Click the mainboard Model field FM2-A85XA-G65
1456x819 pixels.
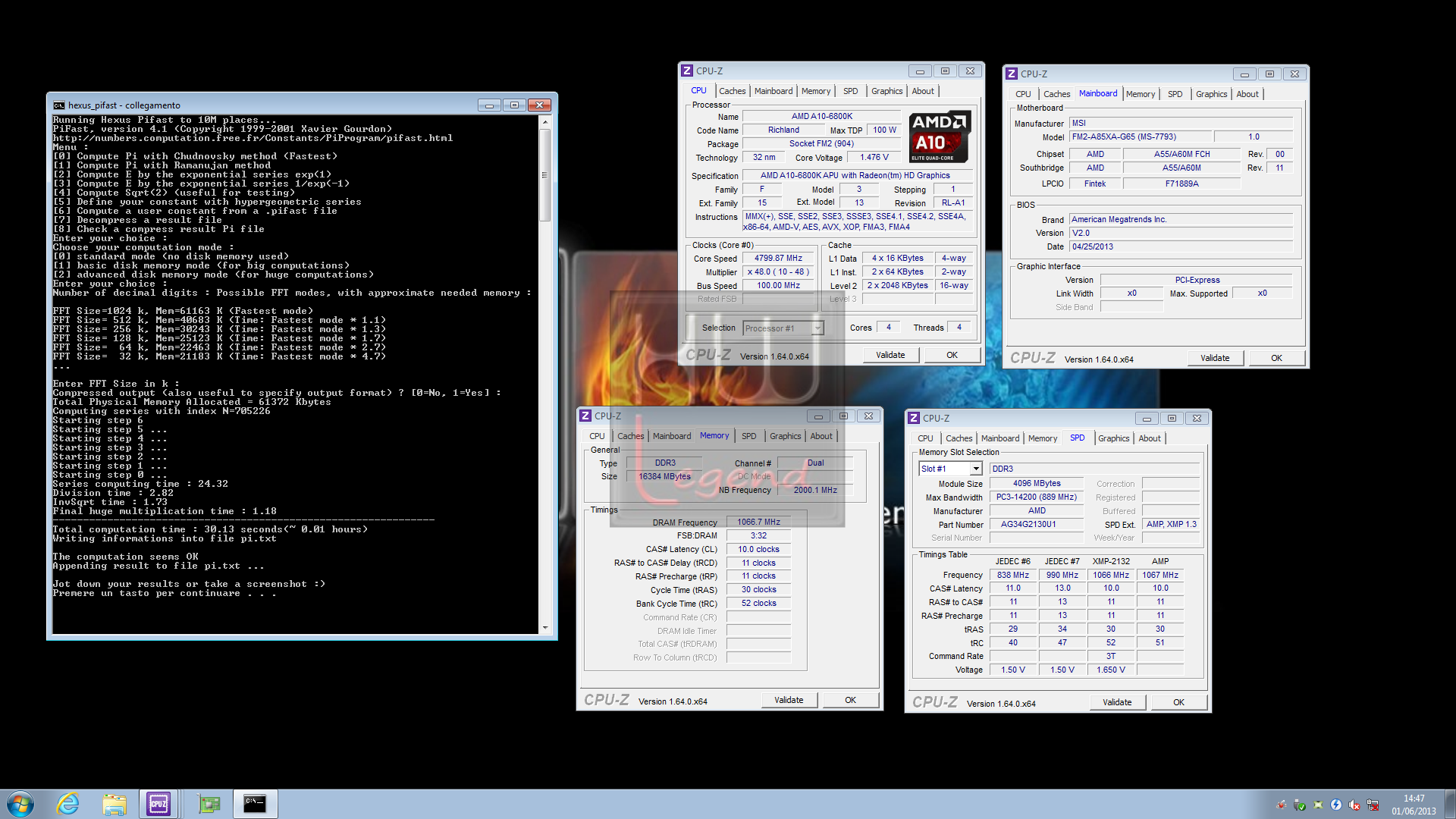point(1140,137)
